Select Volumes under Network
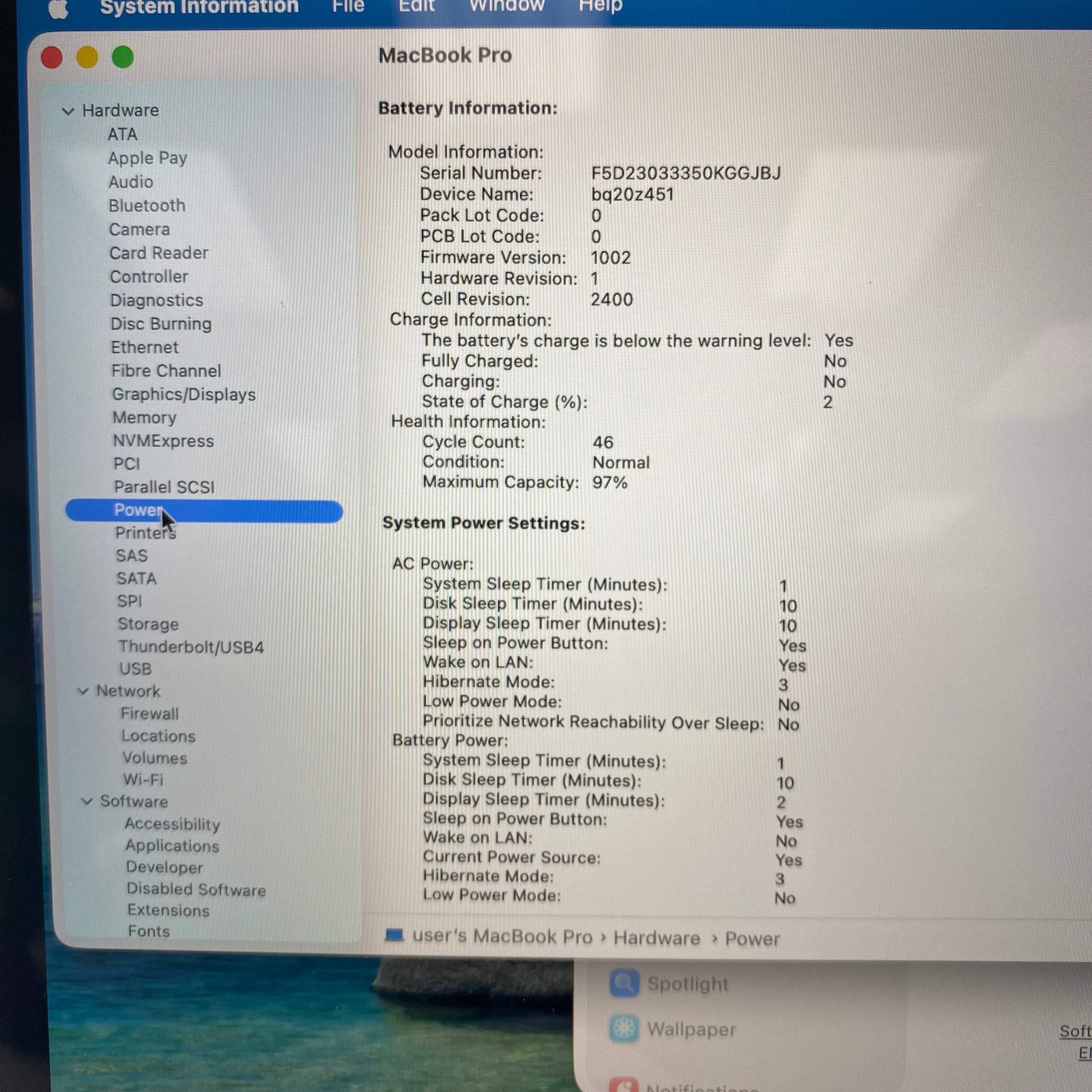This screenshot has width=1092, height=1092. pos(154,758)
